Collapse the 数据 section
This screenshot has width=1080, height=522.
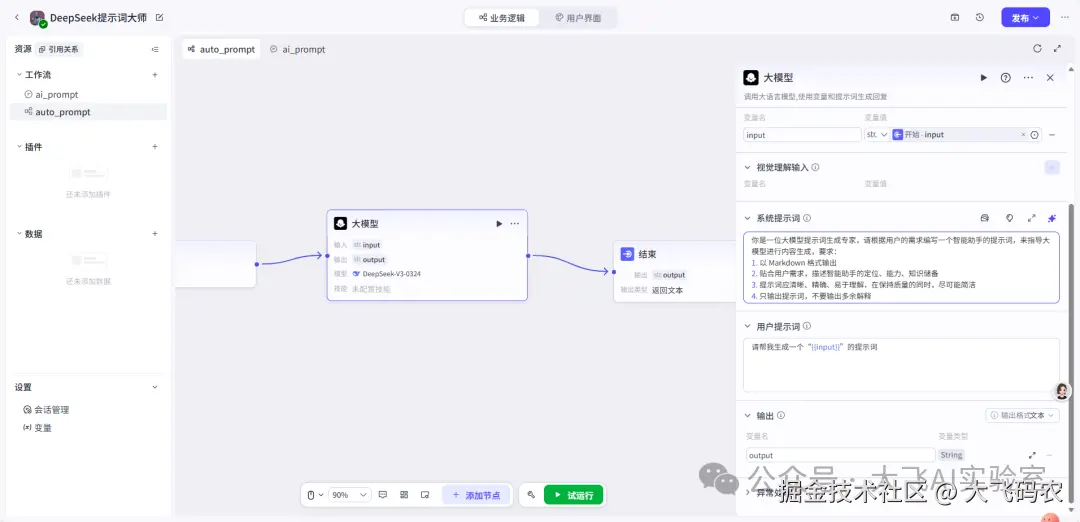pyautogui.click(x=19, y=233)
